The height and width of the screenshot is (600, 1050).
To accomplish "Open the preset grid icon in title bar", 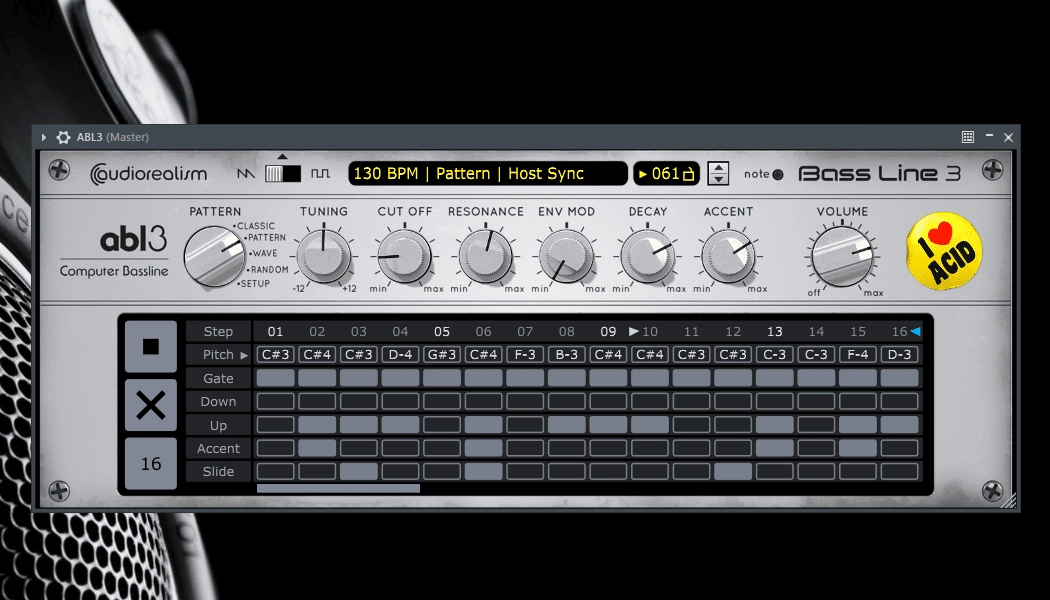I will [968, 137].
